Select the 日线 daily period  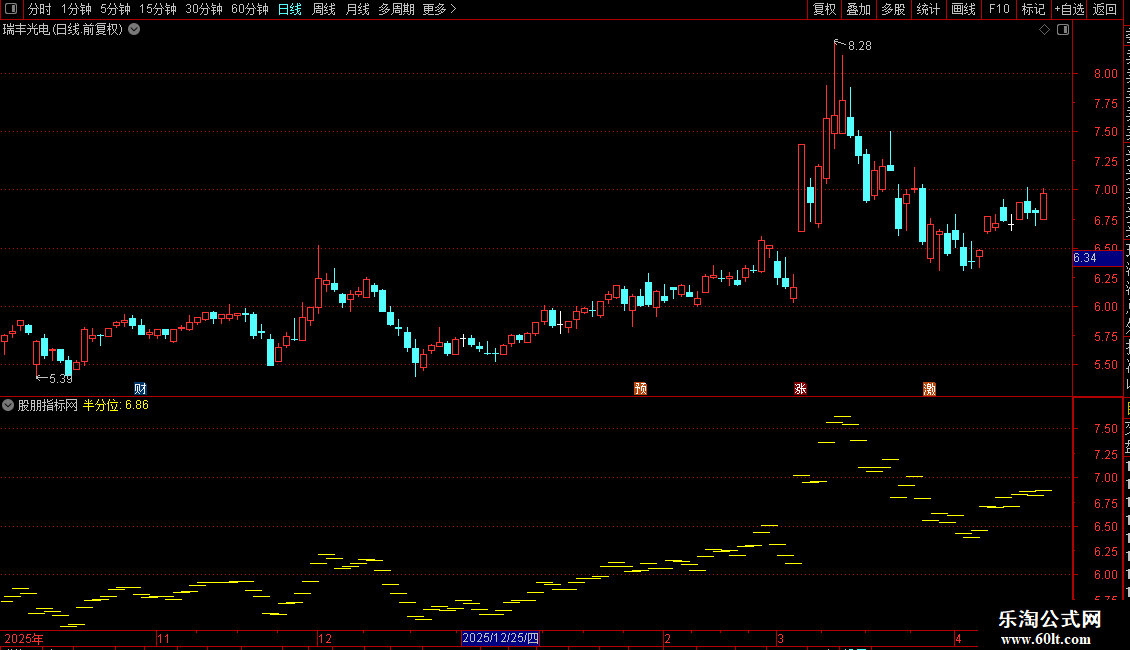(290, 9)
